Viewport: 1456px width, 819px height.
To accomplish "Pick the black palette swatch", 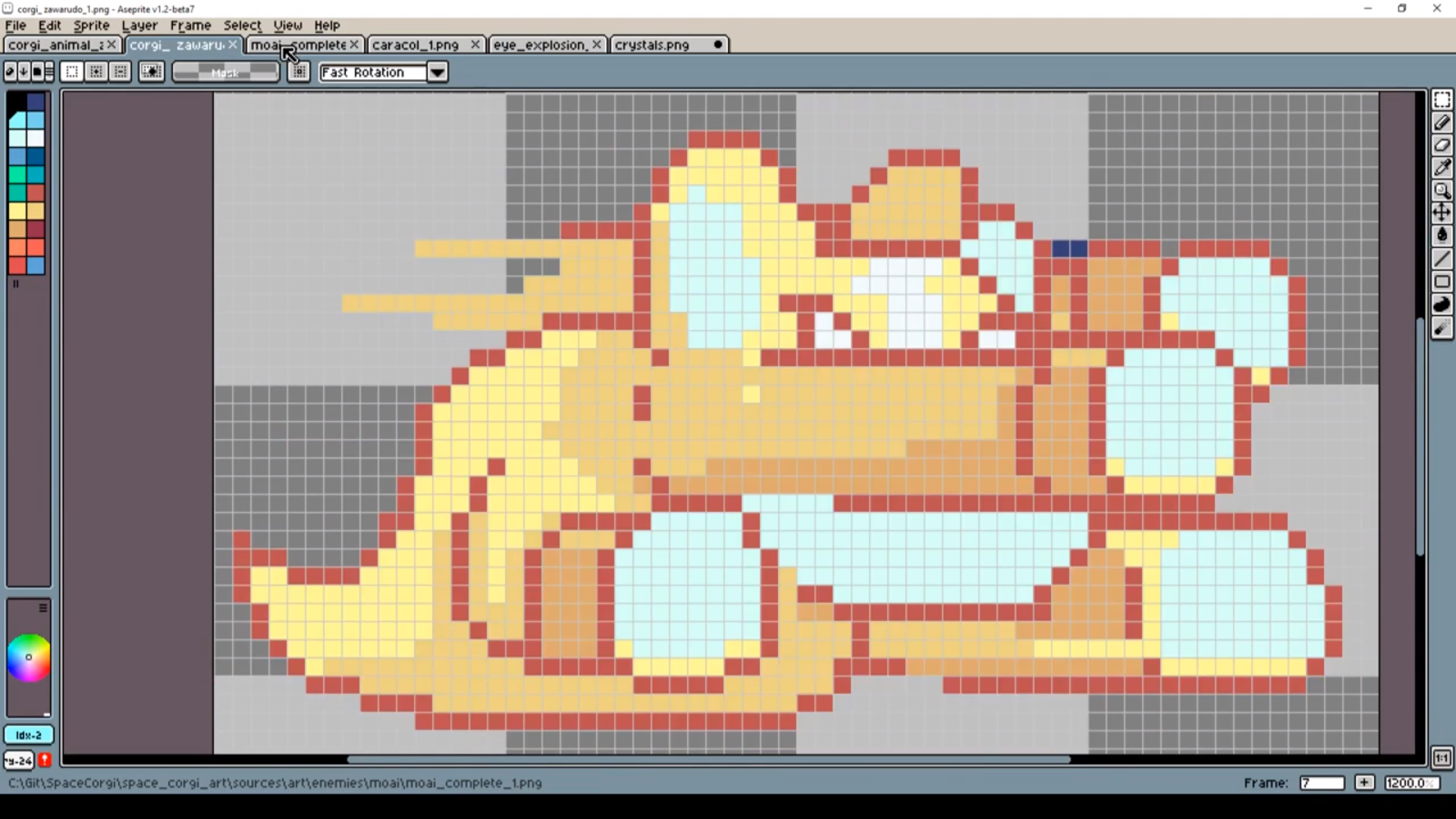I will click(x=17, y=102).
